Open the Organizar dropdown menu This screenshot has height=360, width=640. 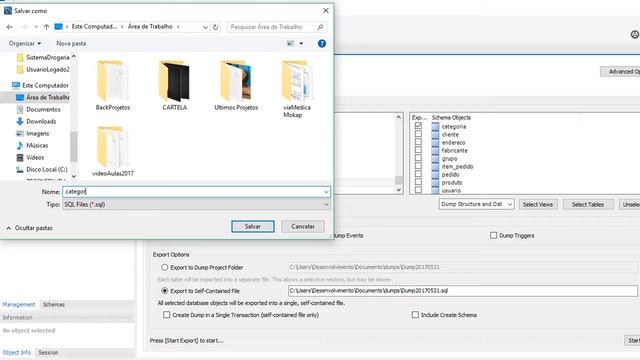pos(25,43)
